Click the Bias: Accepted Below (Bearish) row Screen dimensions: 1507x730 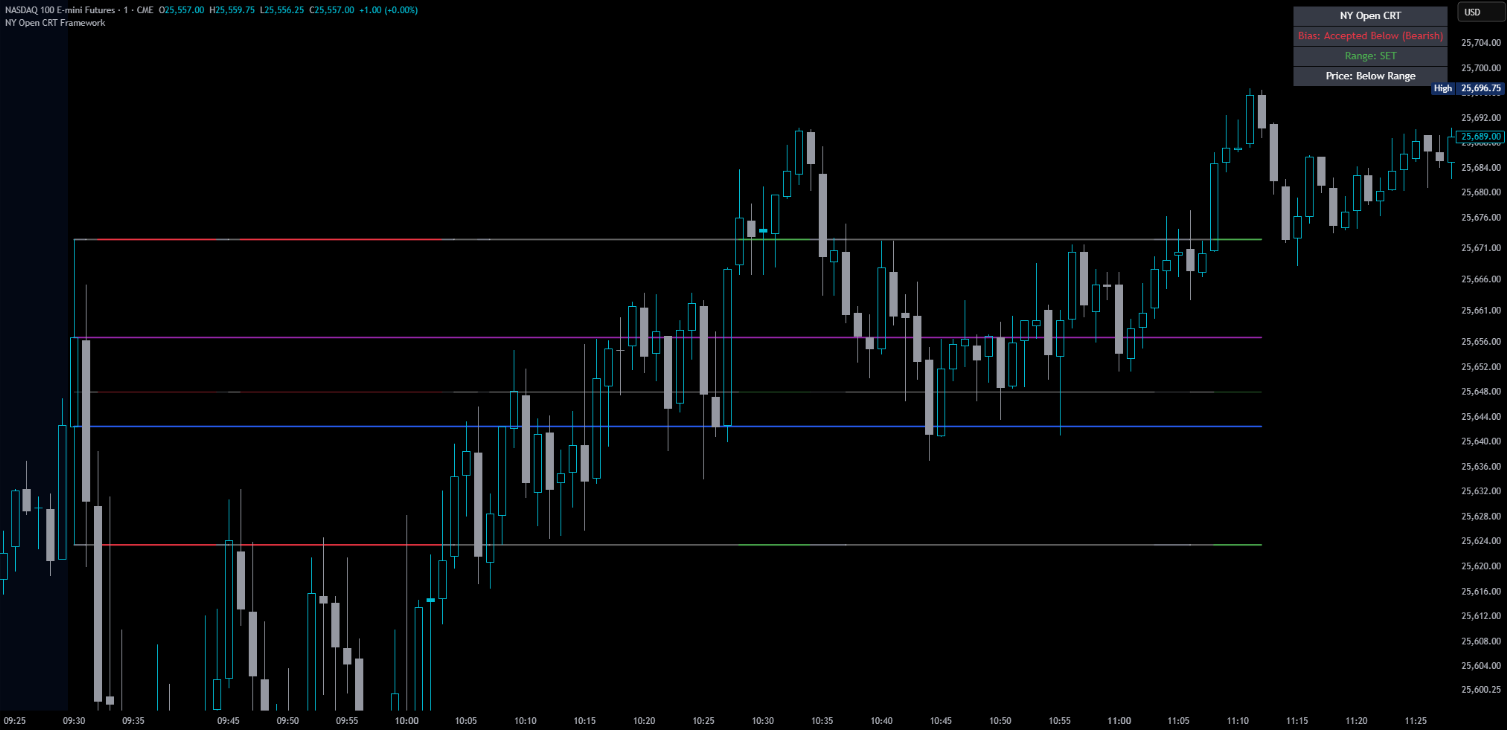[x=1370, y=35]
